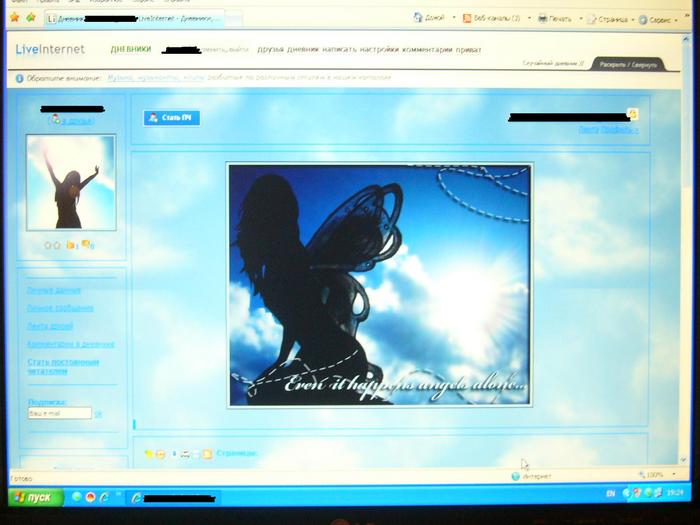700x525 pixels.
Task: Click the OK link next to the e-mail field
Action: tap(98, 414)
